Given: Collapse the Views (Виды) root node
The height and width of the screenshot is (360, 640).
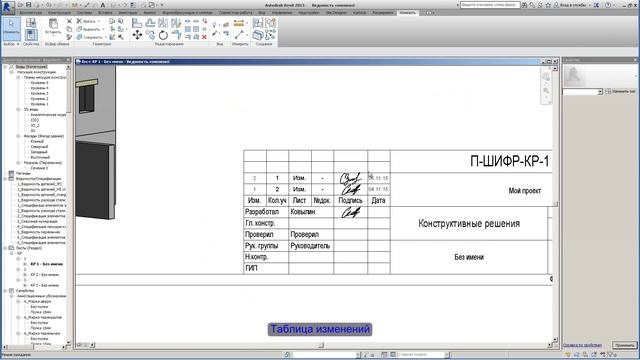Looking at the screenshot, I should [x=6, y=67].
